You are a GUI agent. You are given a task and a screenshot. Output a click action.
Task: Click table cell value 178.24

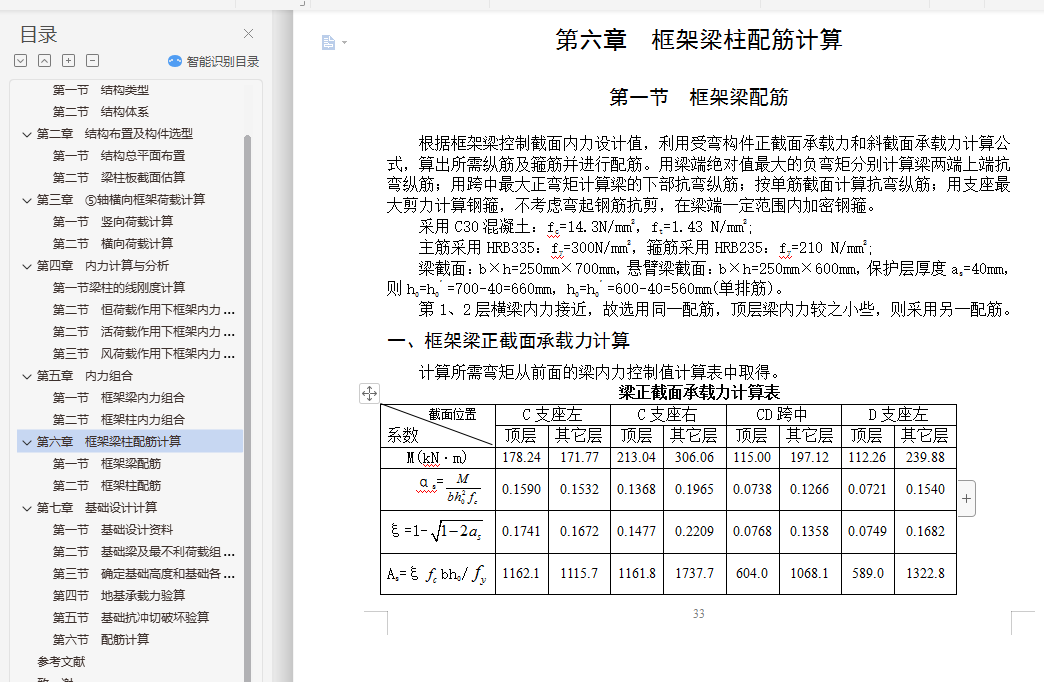pyautogui.click(x=521, y=458)
